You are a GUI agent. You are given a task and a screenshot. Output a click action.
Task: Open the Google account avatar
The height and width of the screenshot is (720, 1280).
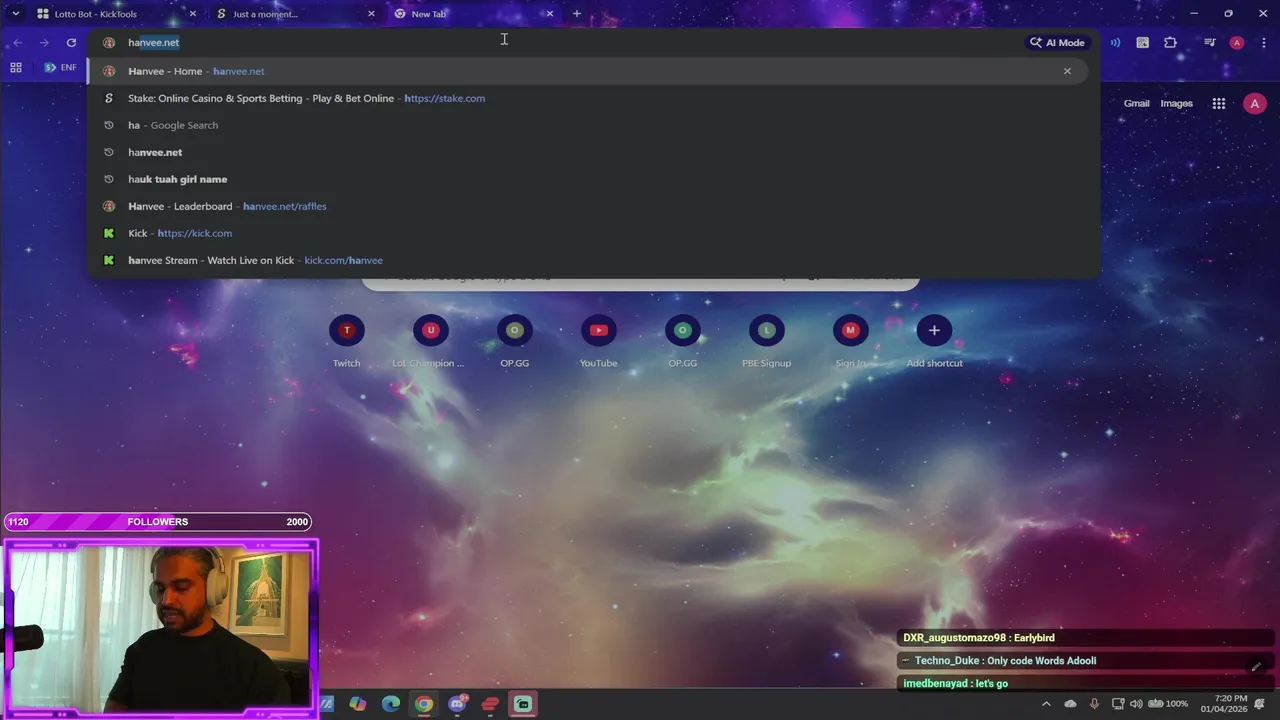[1254, 103]
